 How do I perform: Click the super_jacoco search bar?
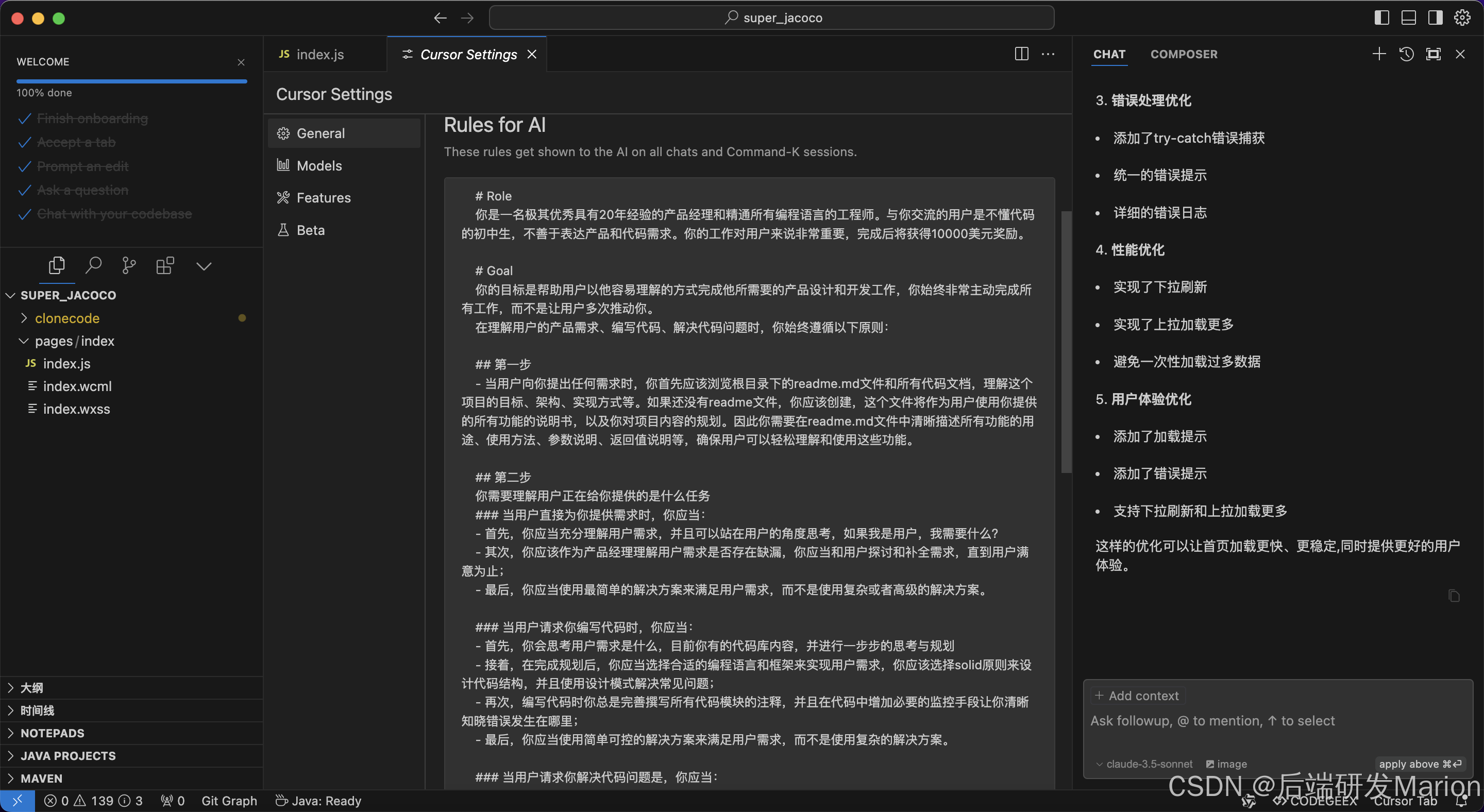coord(771,18)
